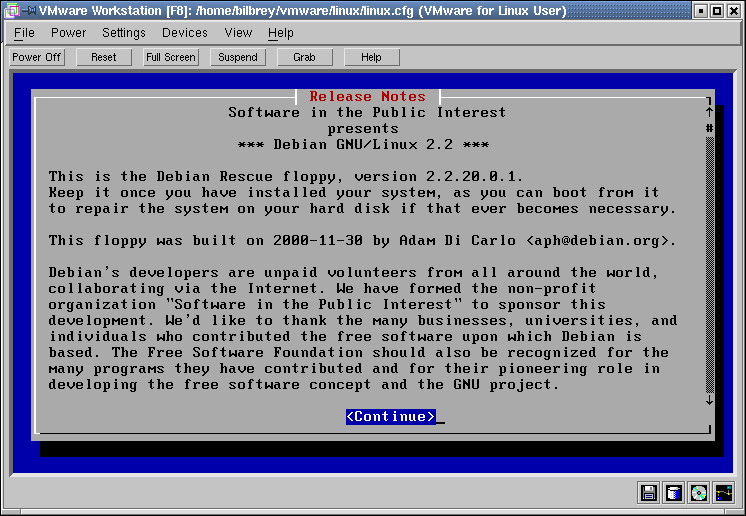The height and width of the screenshot is (516, 746).
Task: Click the floppy disk device icon
Action: 649,492
